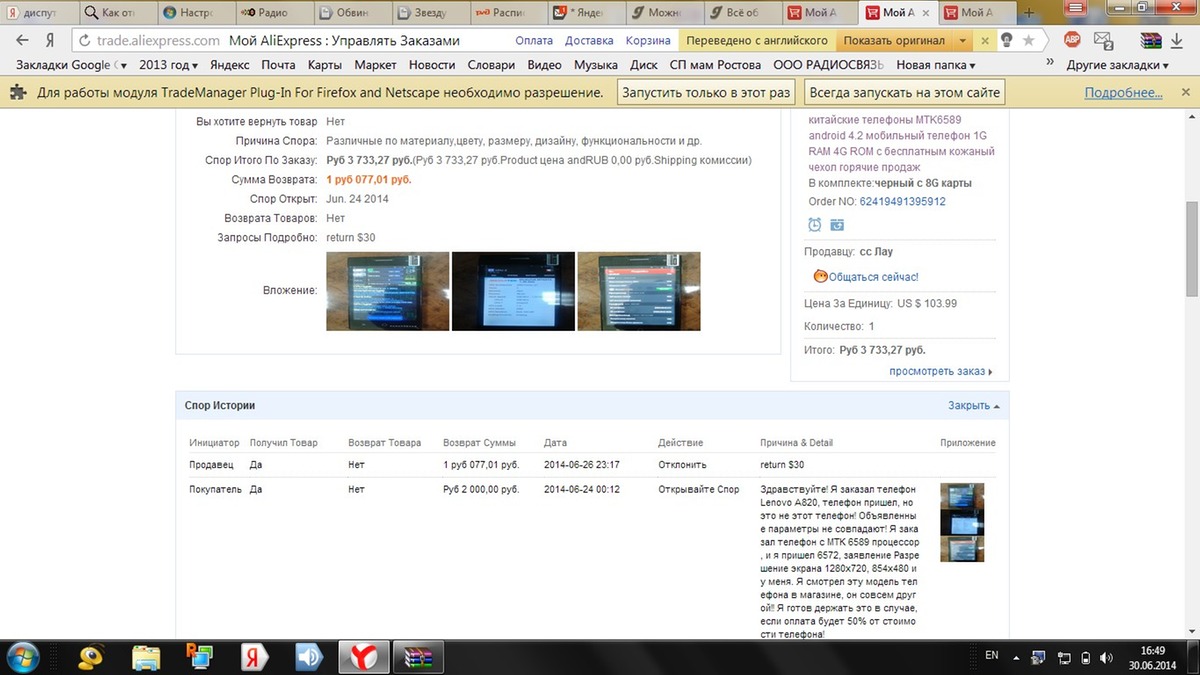
Task: Click the page vertical scrollbar thumb
Action: pos(1191,248)
